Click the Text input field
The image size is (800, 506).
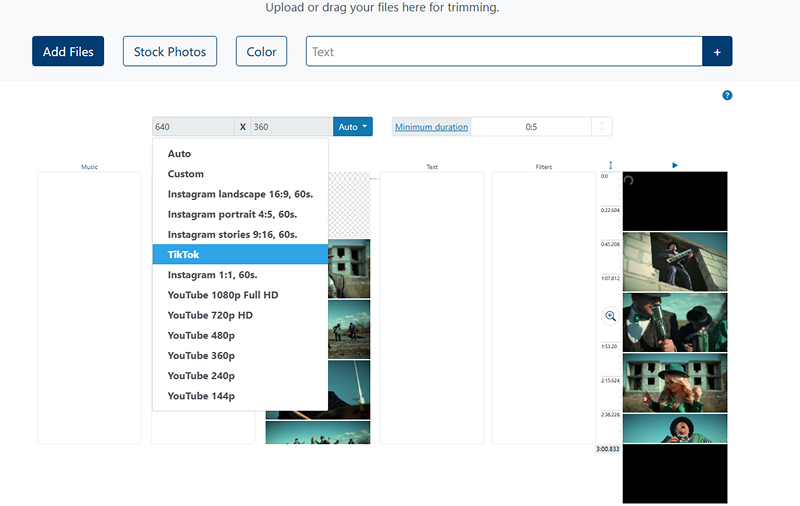coord(504,52)
